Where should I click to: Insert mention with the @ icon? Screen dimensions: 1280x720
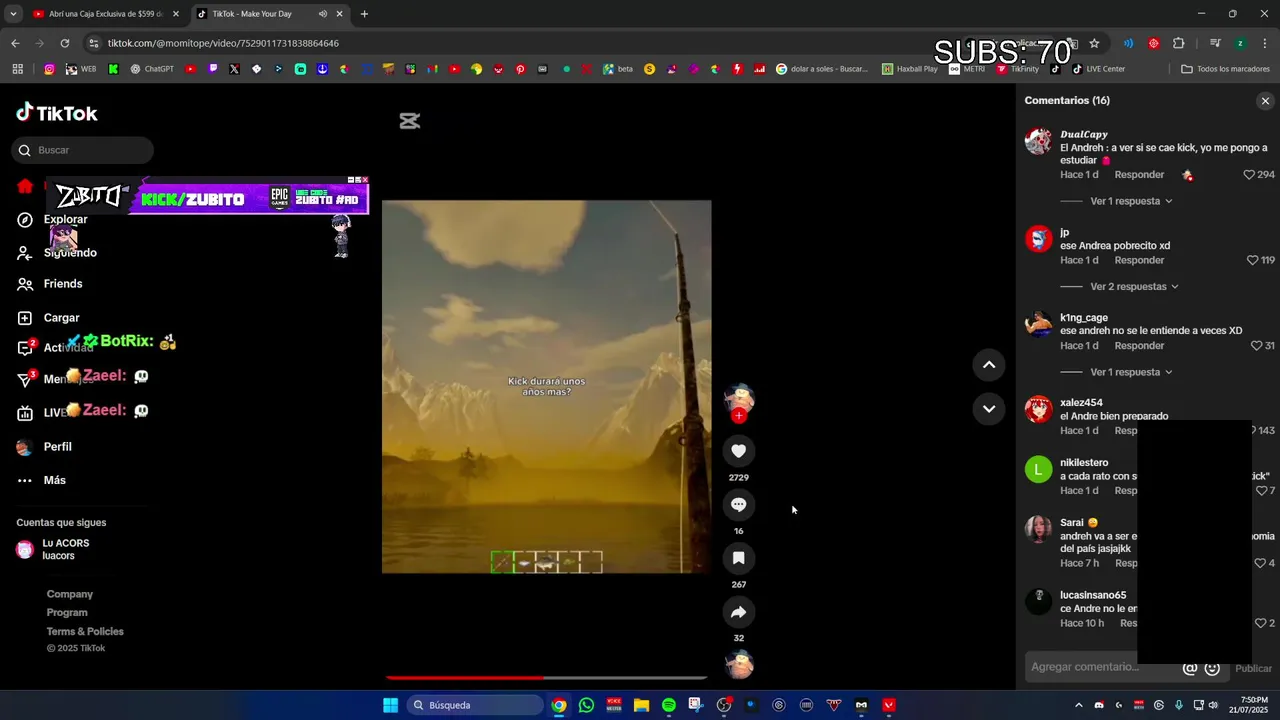1190,668
